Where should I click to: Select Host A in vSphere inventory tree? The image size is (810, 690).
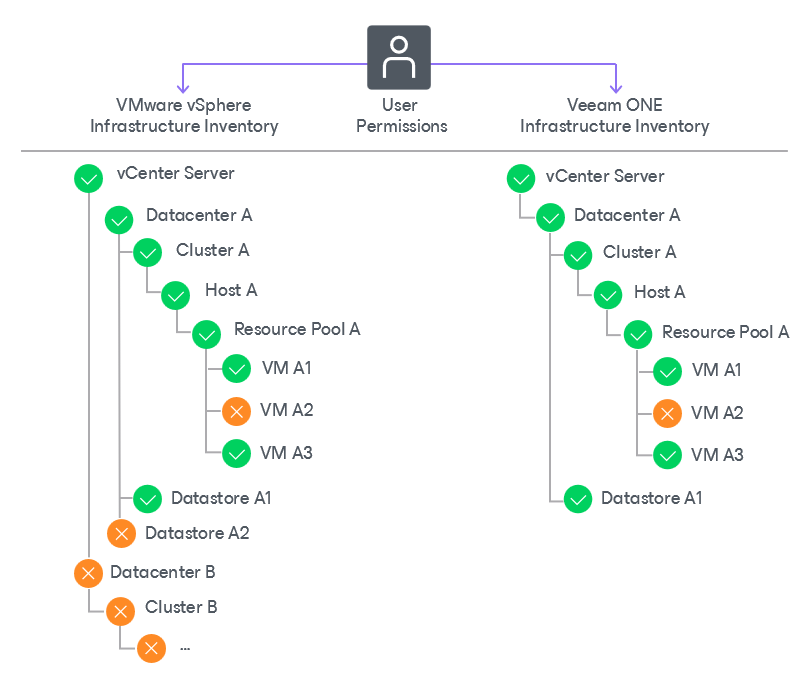tap(231, 290)
